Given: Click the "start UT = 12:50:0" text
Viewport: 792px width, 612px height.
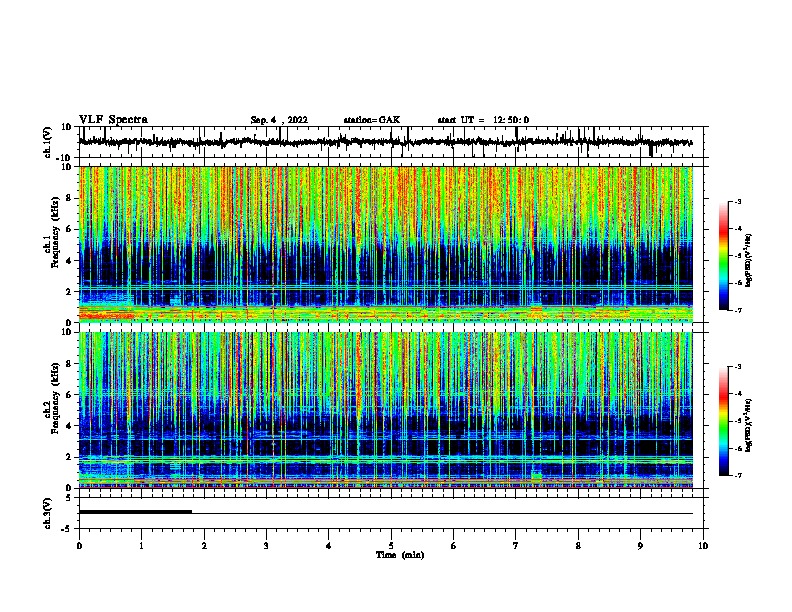Looking at the screenshot, I should click(483, 120).
